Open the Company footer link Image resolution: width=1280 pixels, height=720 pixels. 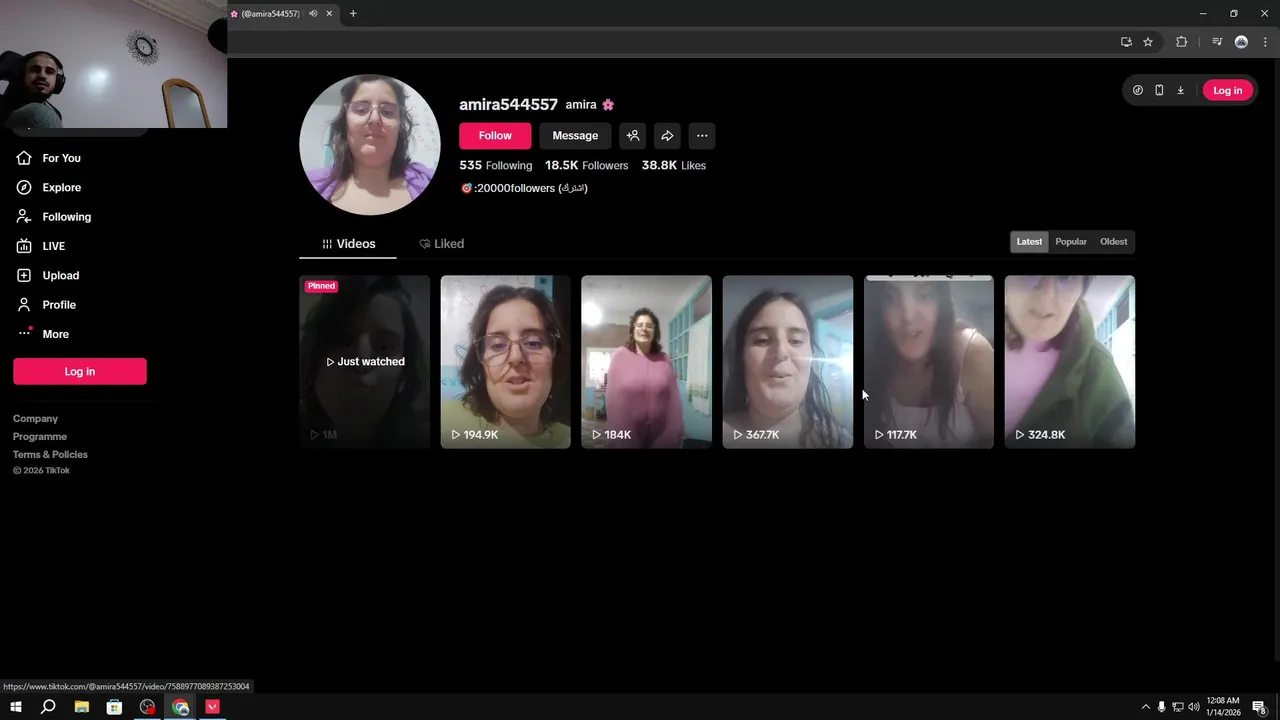click(x=35, y=419)
